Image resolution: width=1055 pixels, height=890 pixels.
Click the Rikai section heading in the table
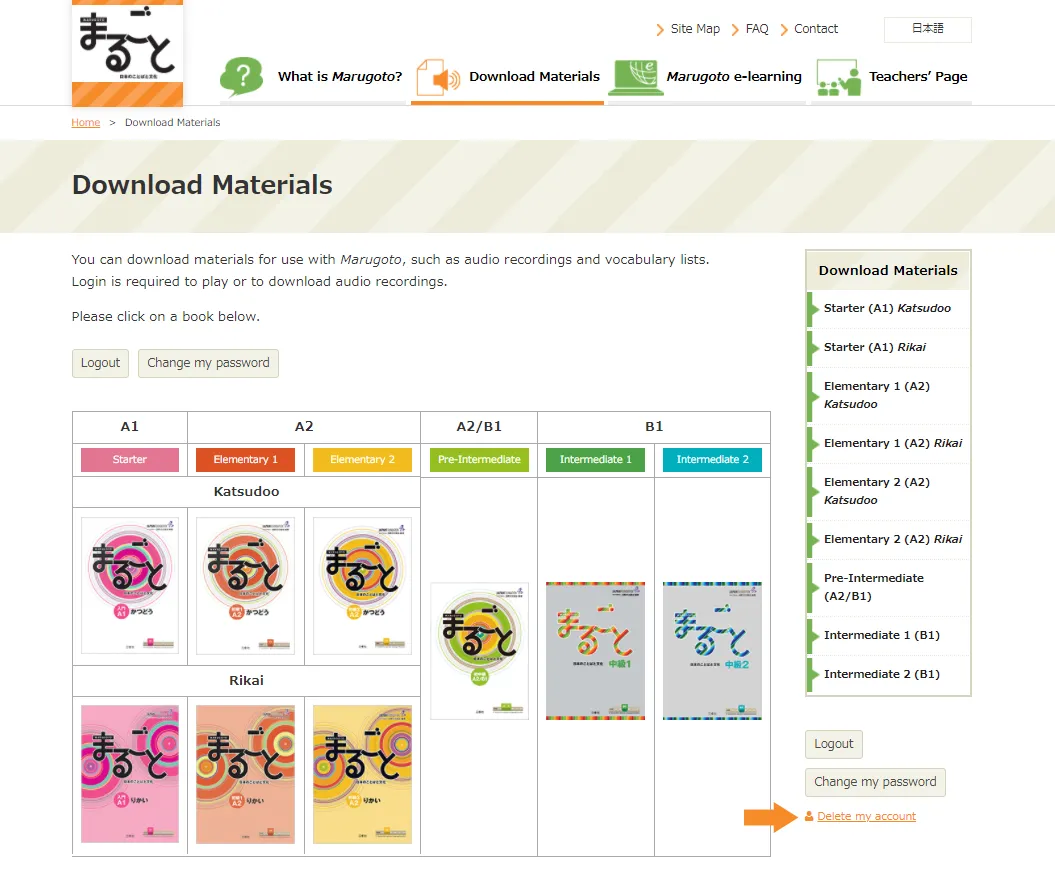pos(246,681)
